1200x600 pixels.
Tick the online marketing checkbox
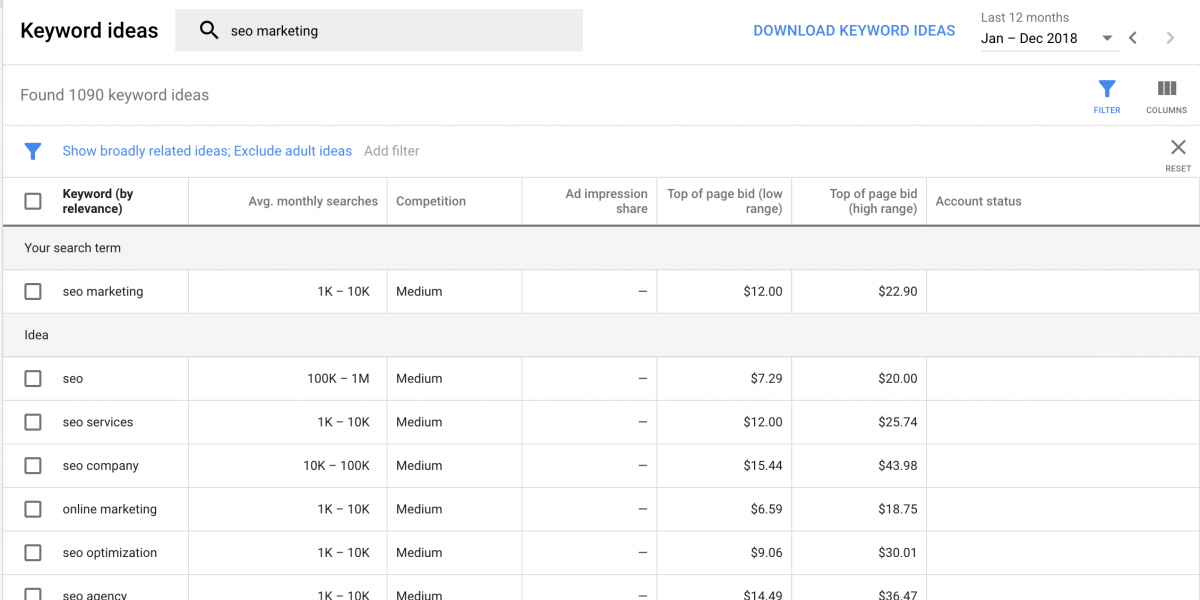[33, 509]
